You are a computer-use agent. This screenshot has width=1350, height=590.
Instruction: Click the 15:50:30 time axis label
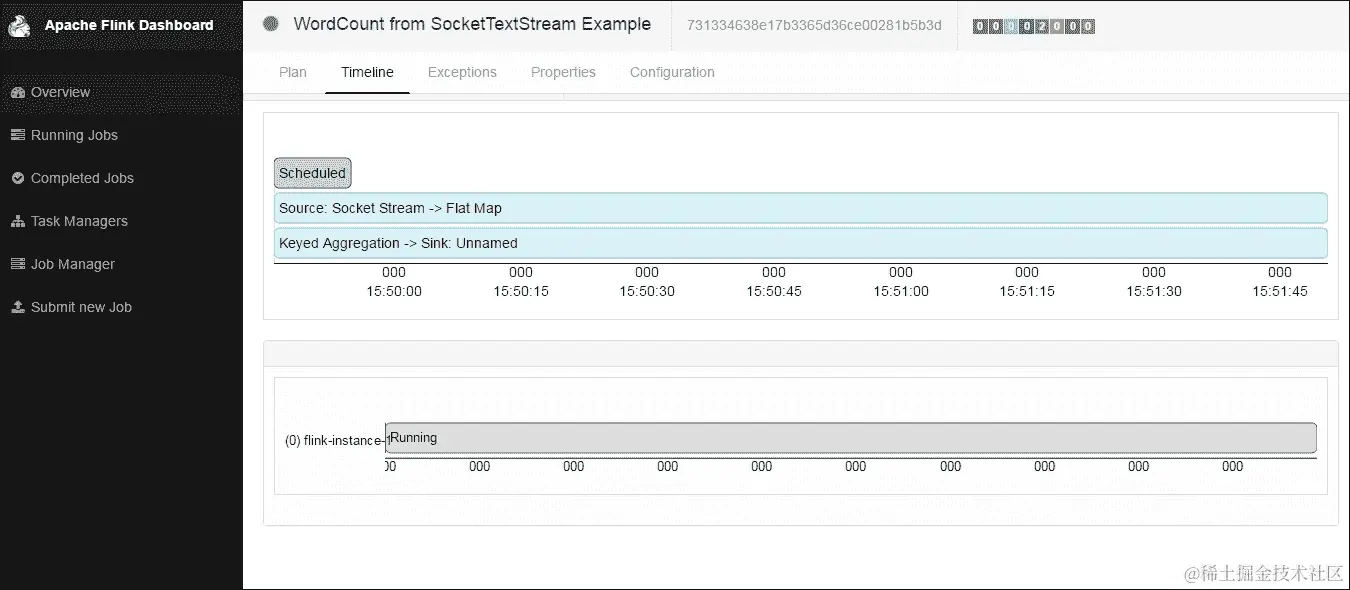(x=647, y=291)
